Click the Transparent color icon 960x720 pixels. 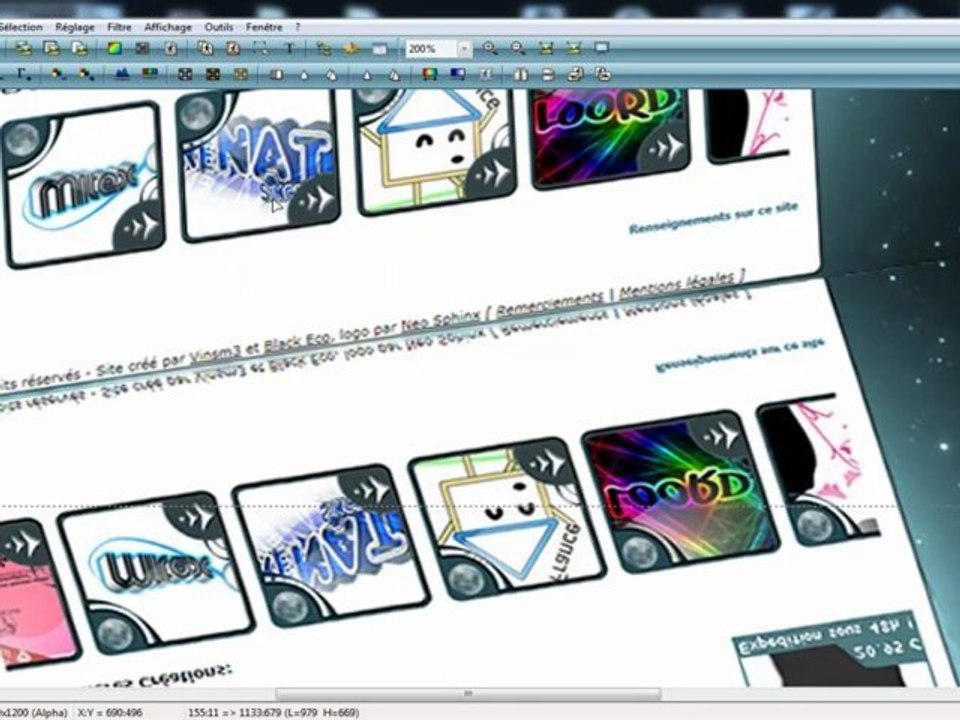(x=171, y=48)
